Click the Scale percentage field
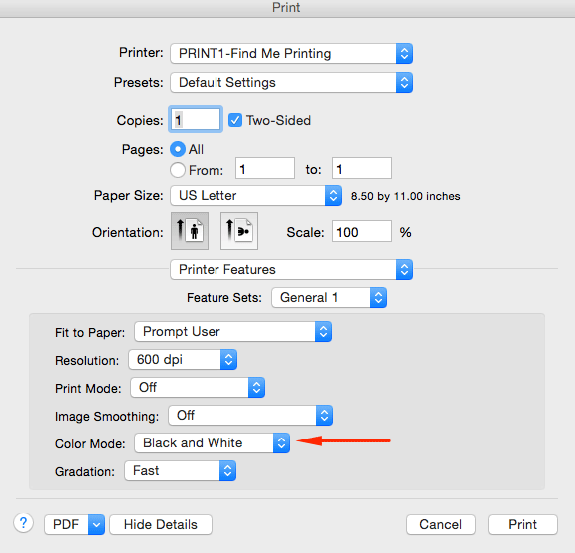 pos(362,231)
